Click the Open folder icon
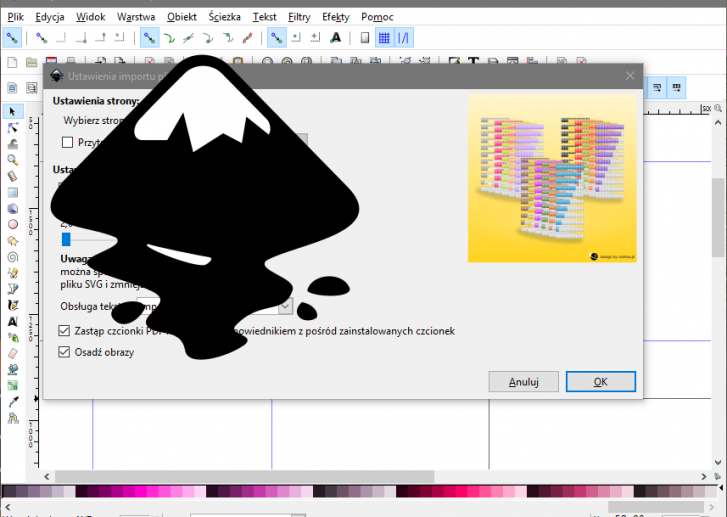Image resolution: width=727 pixels, height=517 pixels. point(31,62)
